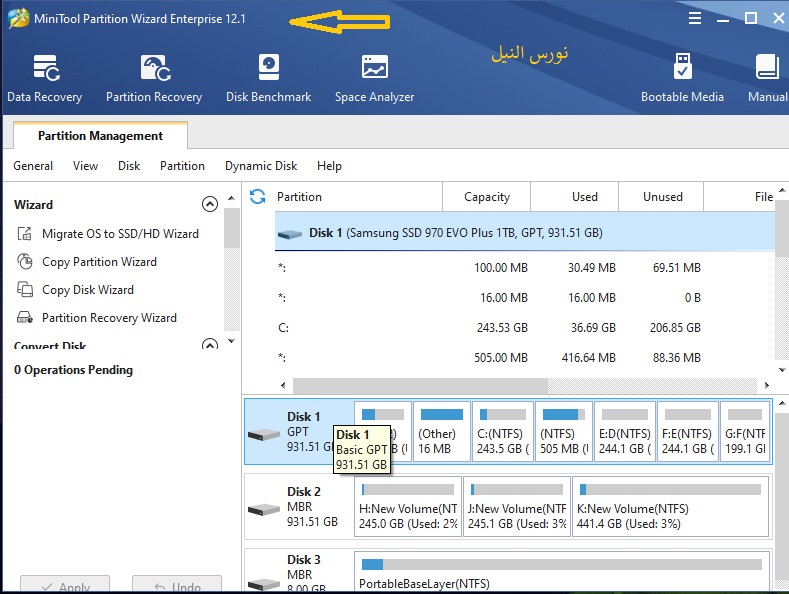Launch the Copy Partition Wizard
Viewport: 789px width, 594px height.
click(99, 262)
